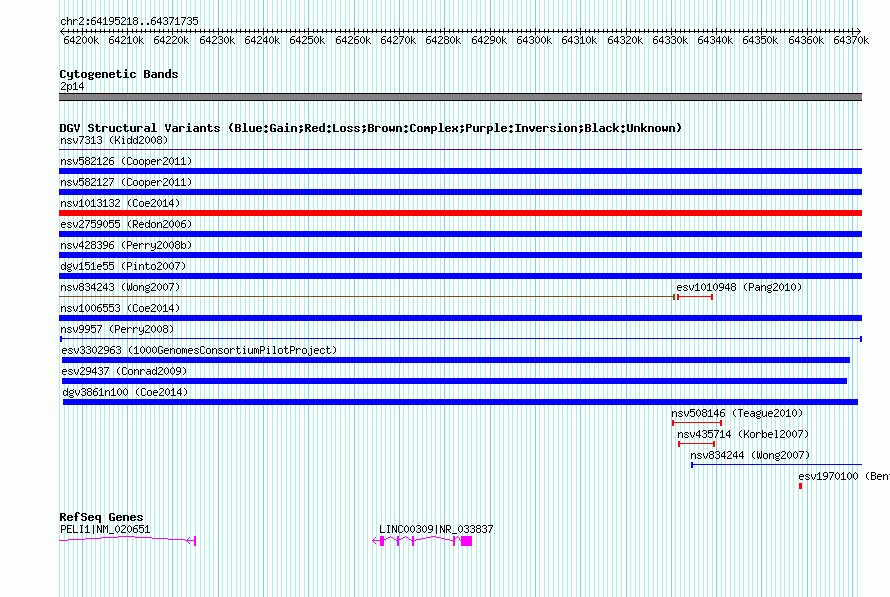
Task: Open the RefSeq Genes track heading
Action: (x=102, y=517)
